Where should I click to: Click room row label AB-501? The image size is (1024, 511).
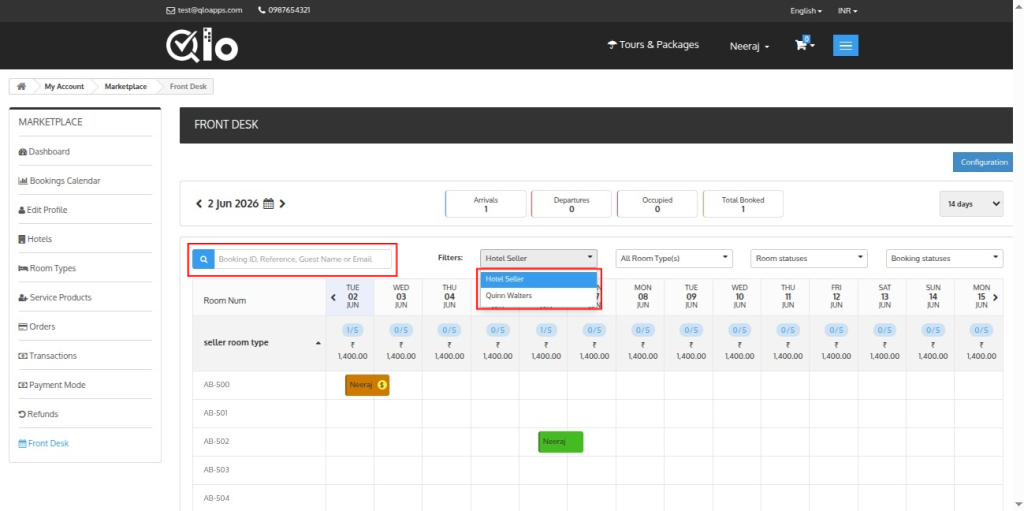tap(216, 413)
